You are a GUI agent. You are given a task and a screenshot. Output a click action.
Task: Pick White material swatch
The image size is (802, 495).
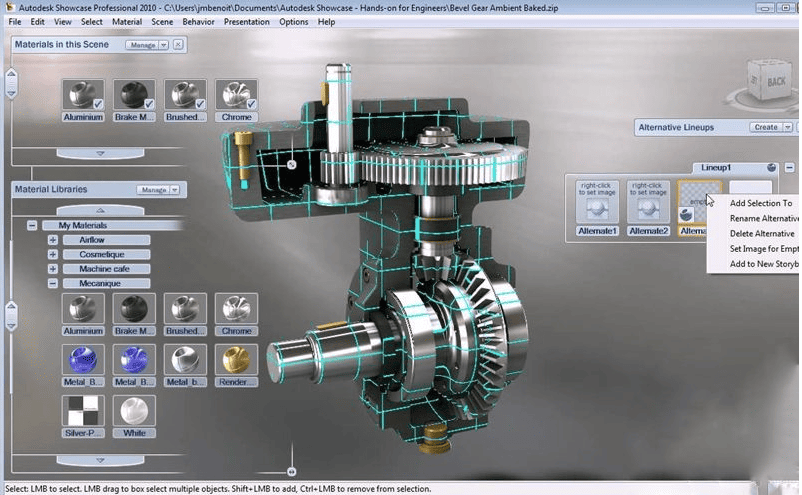coord(134,411)
